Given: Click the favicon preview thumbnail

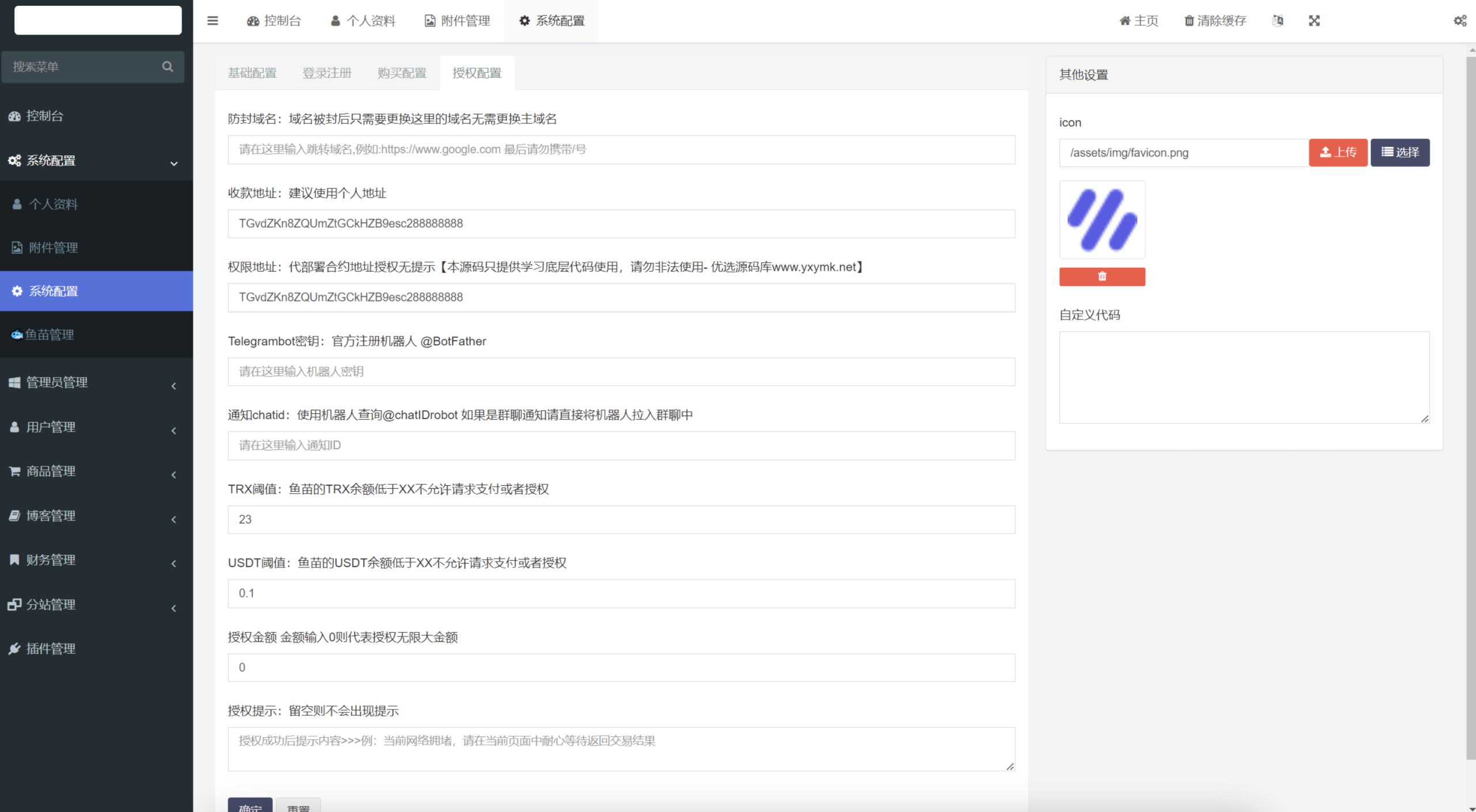Looking at the screenshot, I should 1102,220.
